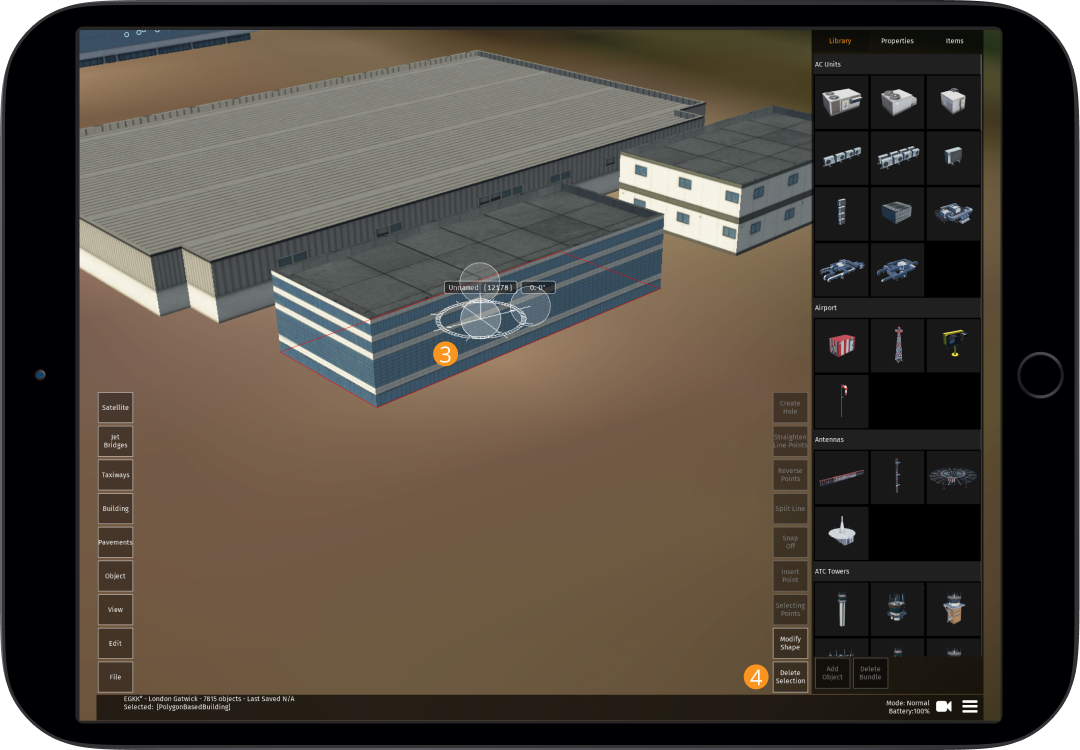1080x750 pixels.
Task: Click the Unnamed (12178) name field
Action: pyautogui.click(x=478, y=287)
